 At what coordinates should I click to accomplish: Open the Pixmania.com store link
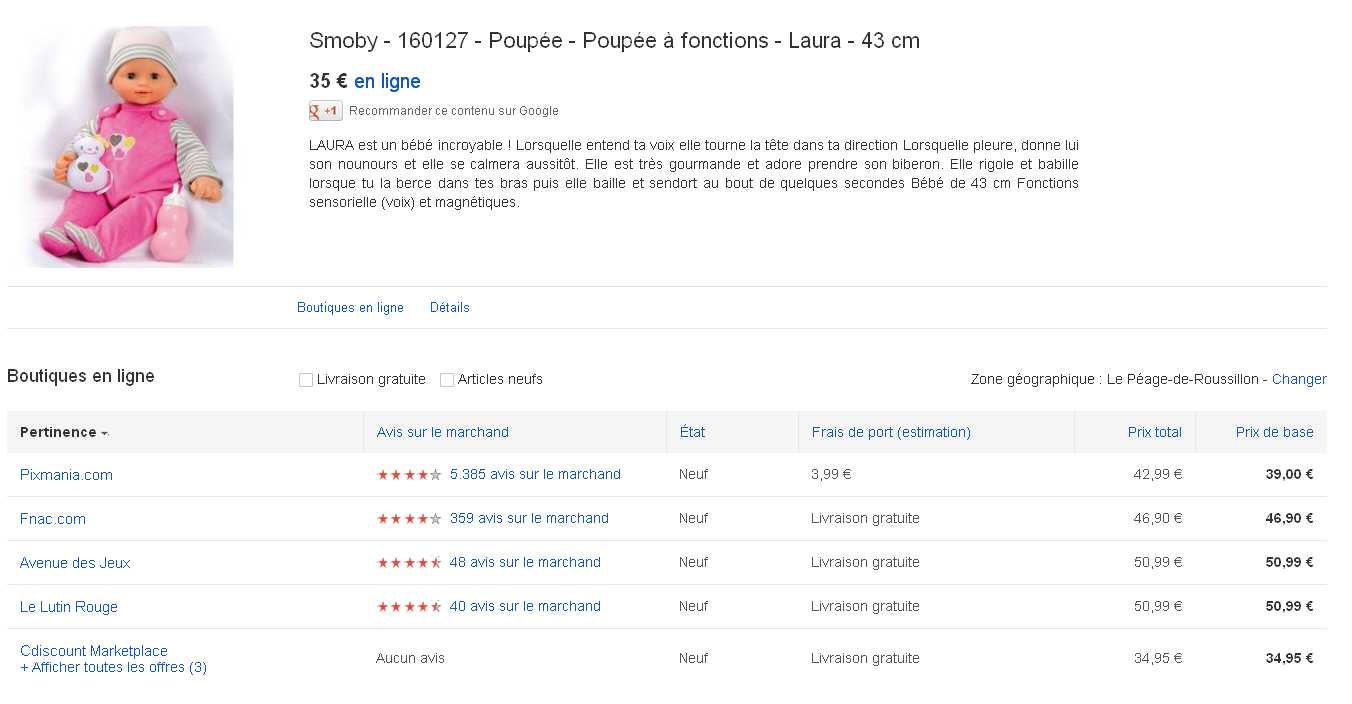click(66, 475)
